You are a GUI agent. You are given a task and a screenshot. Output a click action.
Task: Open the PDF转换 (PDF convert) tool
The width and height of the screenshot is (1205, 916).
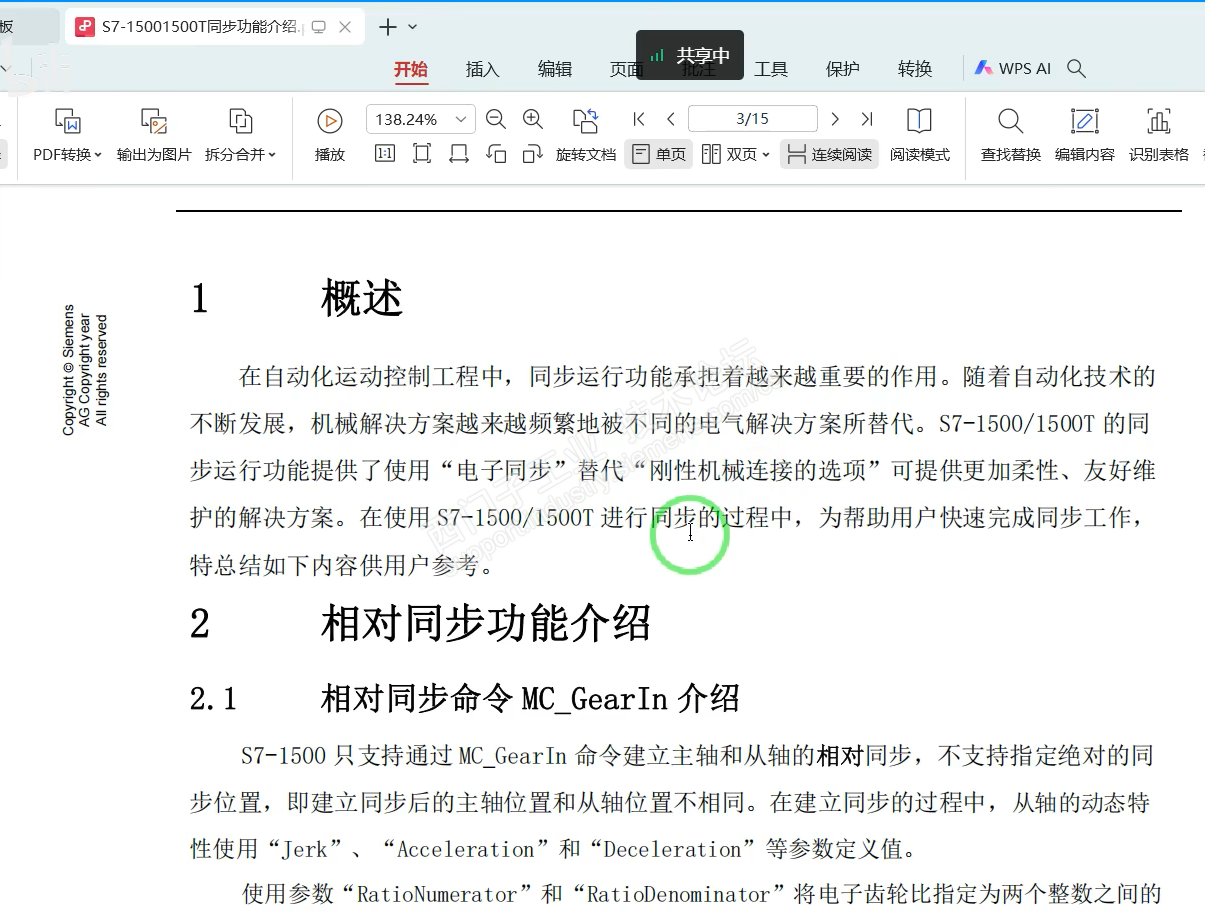point(68,135)
